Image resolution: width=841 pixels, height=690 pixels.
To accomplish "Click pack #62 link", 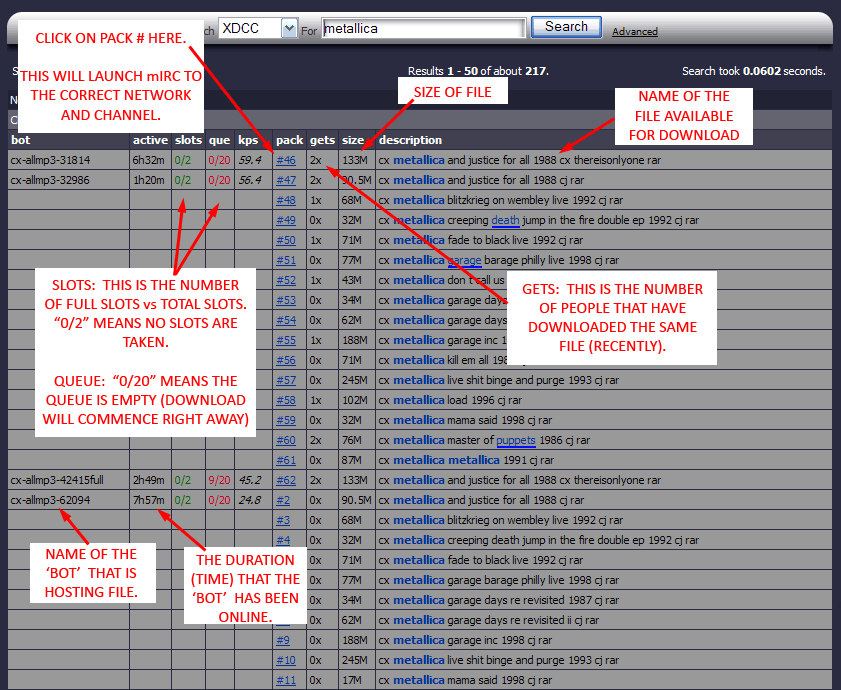I will coord(286,480).
